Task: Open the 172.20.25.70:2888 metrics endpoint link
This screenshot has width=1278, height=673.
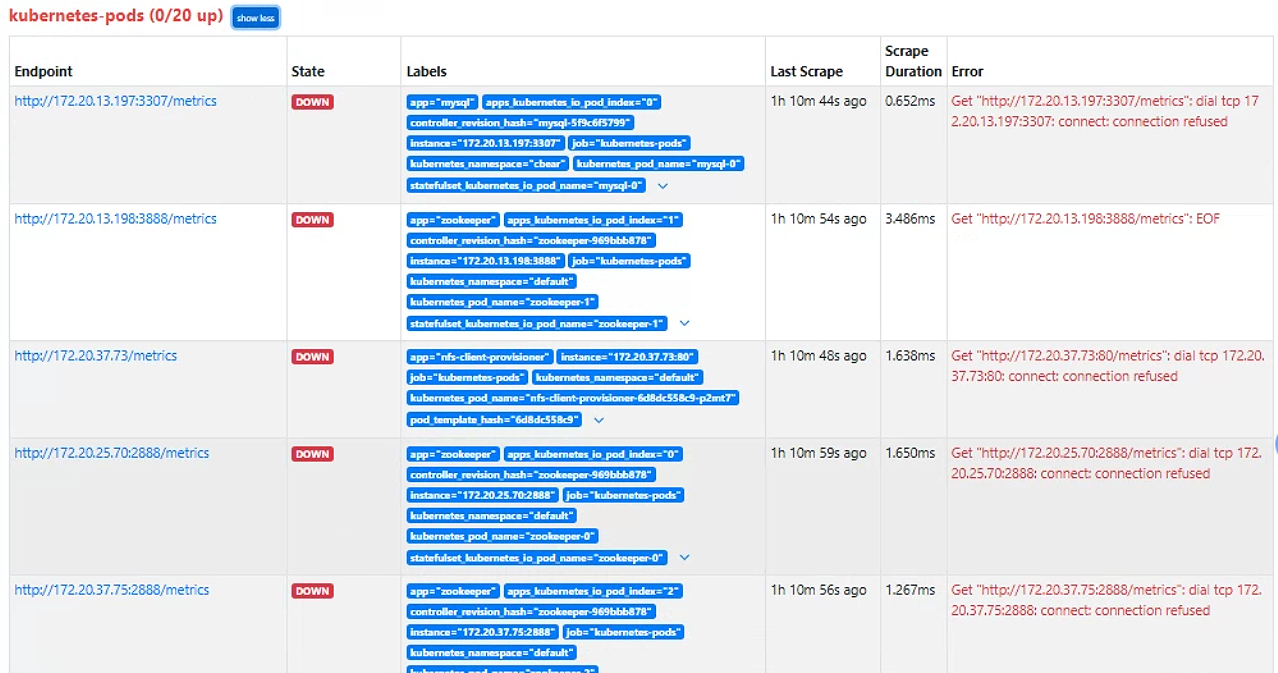Action: click(x=112, y=452)
